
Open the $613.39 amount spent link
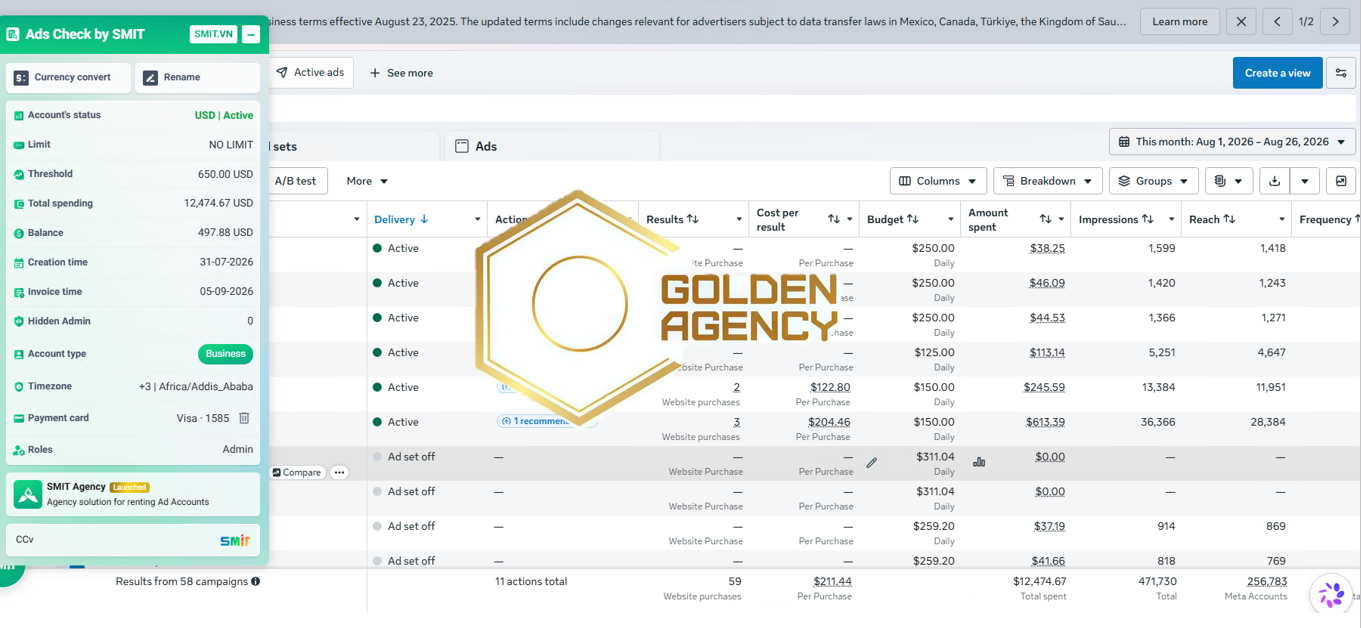click(1045, 422)
